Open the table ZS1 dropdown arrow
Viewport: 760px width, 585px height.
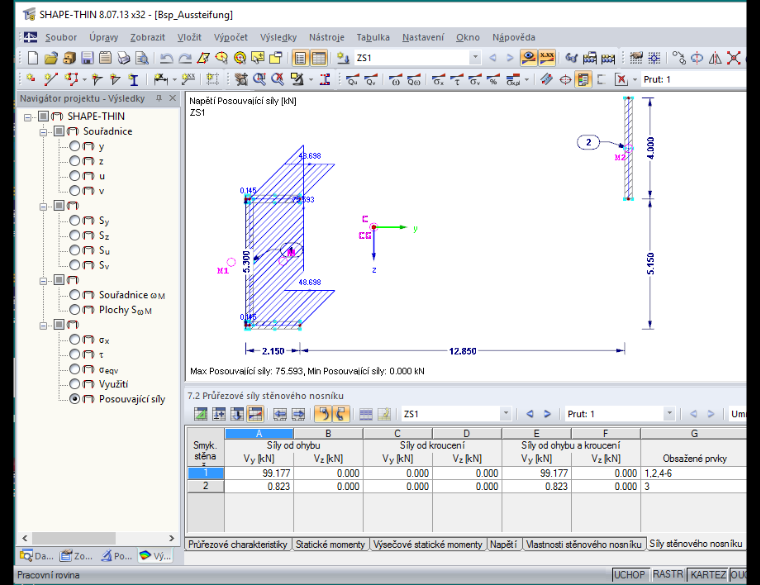pyautogui.click(x=506, y=414)
